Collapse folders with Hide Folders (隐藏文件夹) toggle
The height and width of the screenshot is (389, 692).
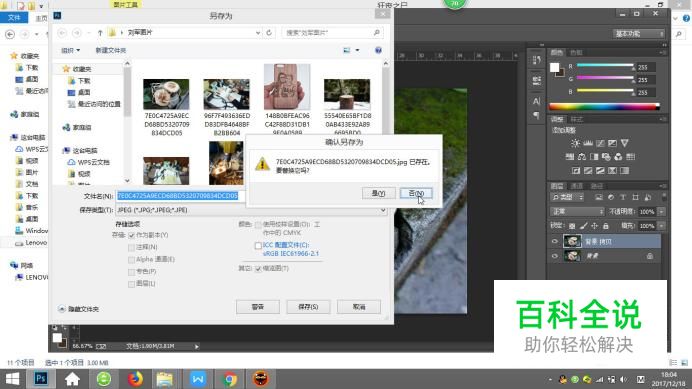79,309
